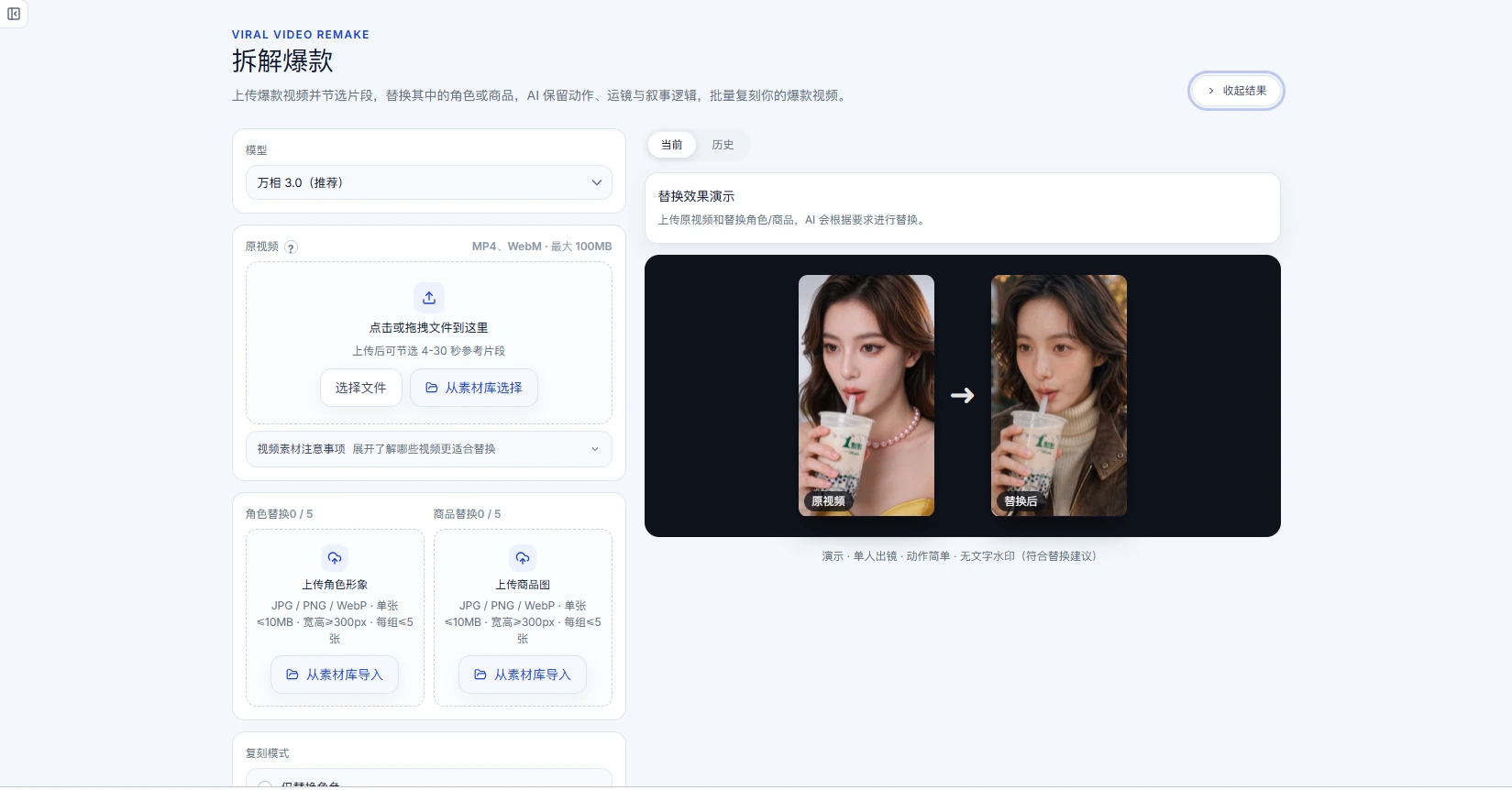Image resolution: width=1512 pixels, height=790 pixels.
Task: Switch to the 历史 tab
Action: point(723,145)
